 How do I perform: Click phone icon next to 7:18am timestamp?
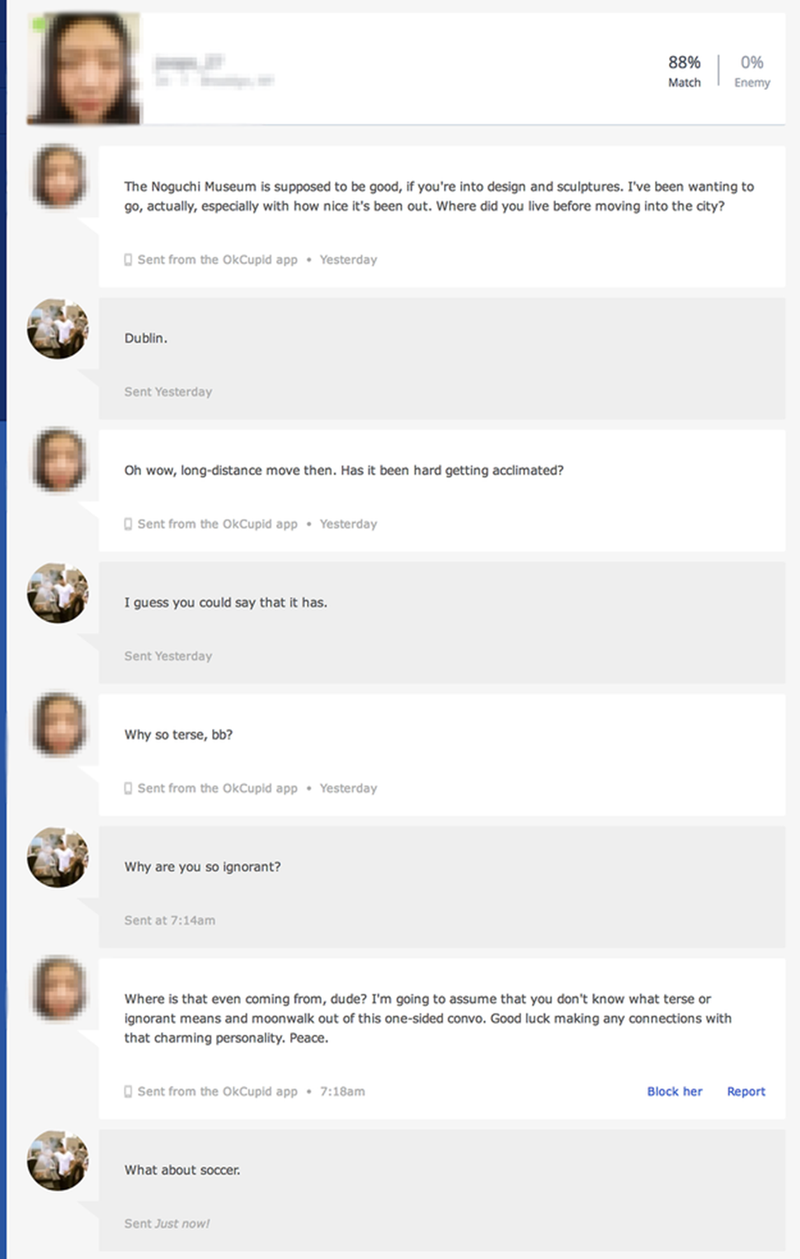point(128,1091)
